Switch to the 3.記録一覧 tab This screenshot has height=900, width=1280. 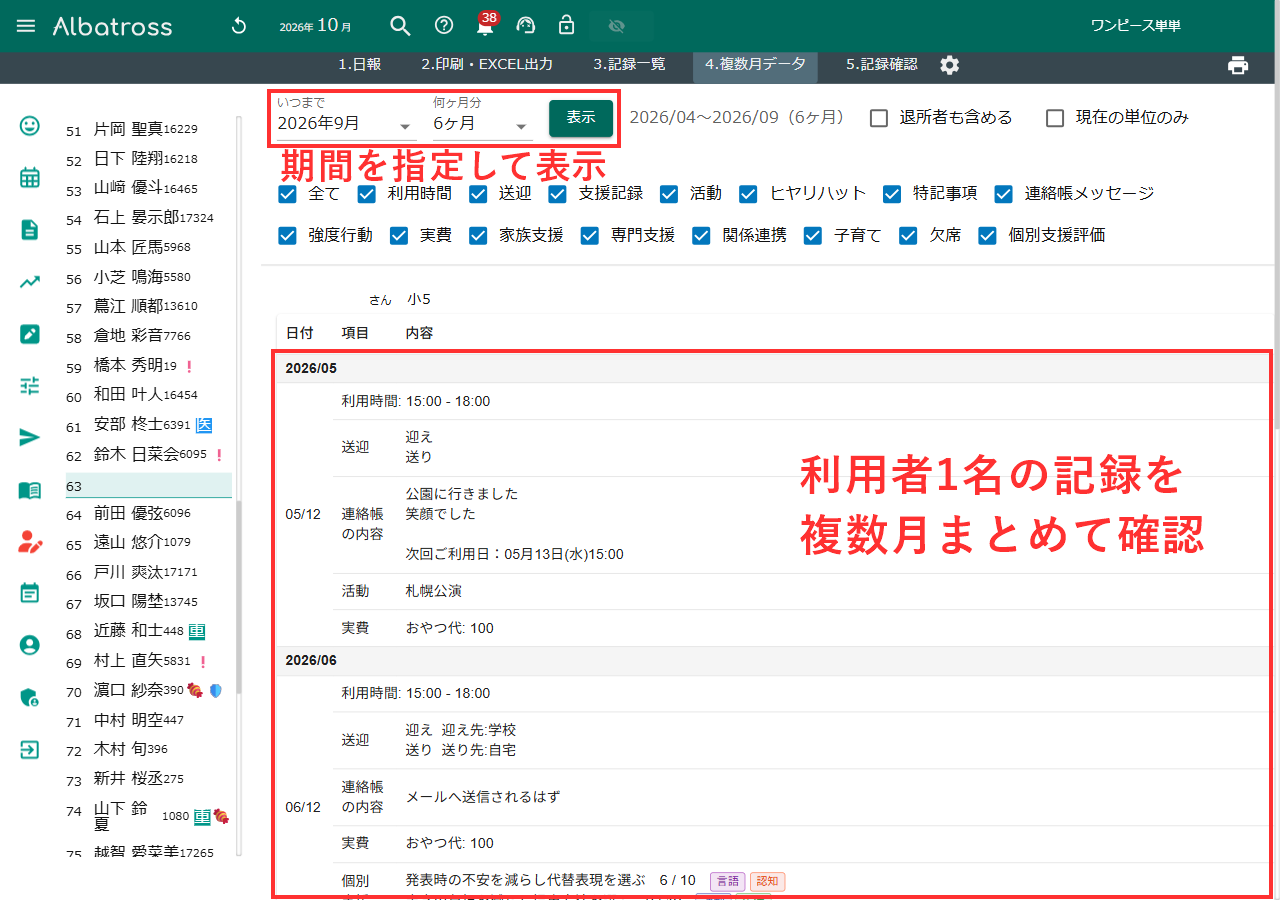coord(629,64)
